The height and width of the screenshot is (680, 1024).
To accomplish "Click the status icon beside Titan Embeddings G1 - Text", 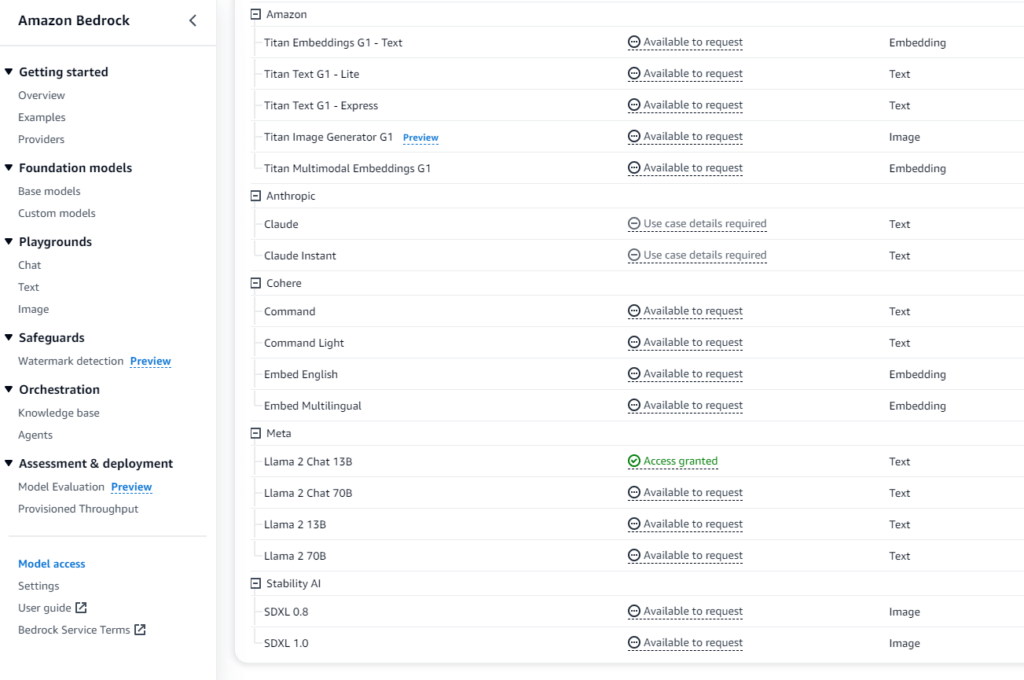I will pyautogui.click(x=633, y=42).
